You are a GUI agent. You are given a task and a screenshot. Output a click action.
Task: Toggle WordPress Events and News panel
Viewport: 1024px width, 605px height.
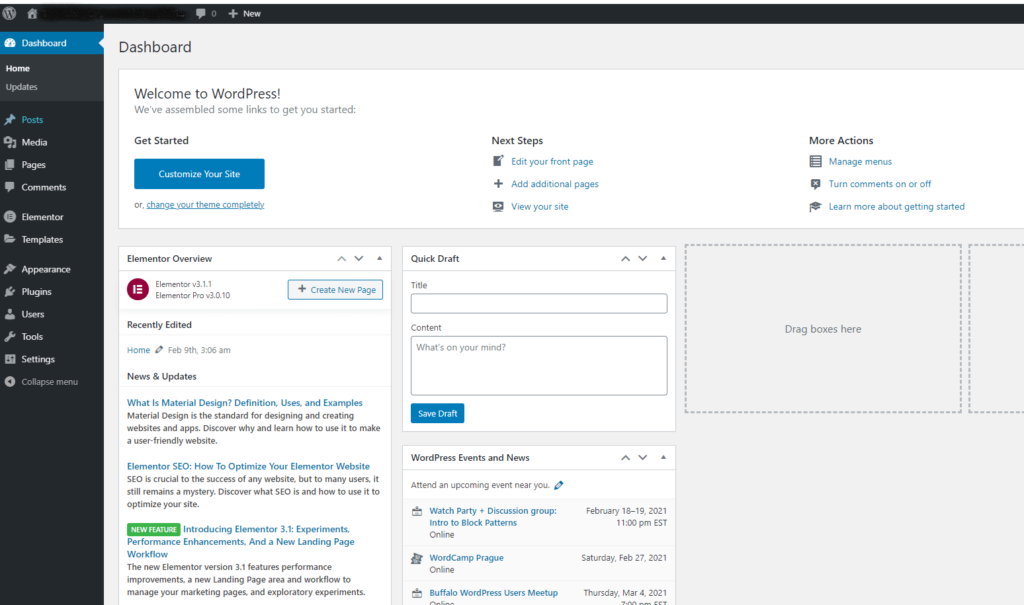click(x=664, y=458)
